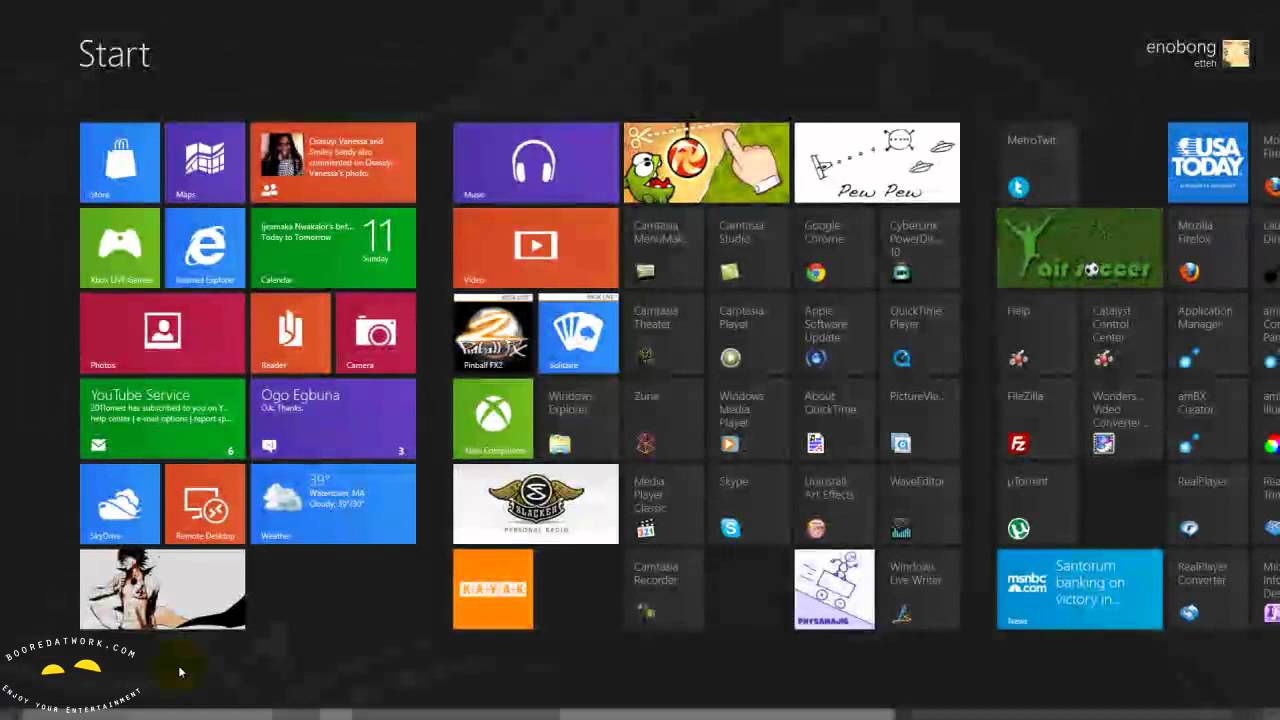Launch Physamajig game tile
This screenshot has height=720, width=1280.
tap(834, 589)
